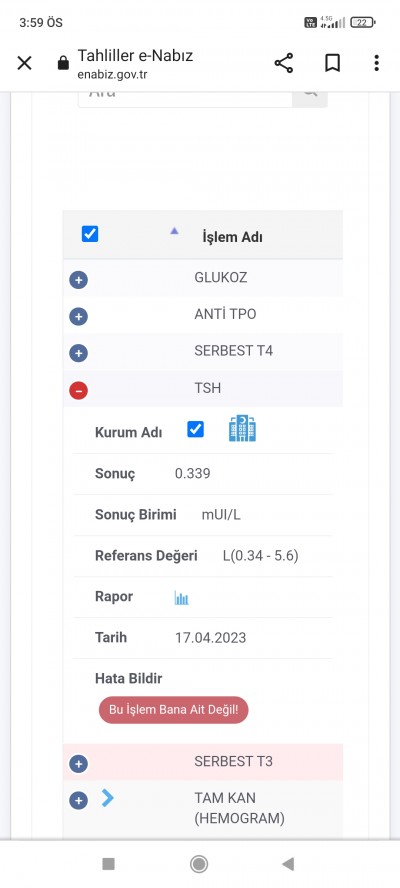
Task: Open the TSH report chart icon
Action: [x=181, y=597]
